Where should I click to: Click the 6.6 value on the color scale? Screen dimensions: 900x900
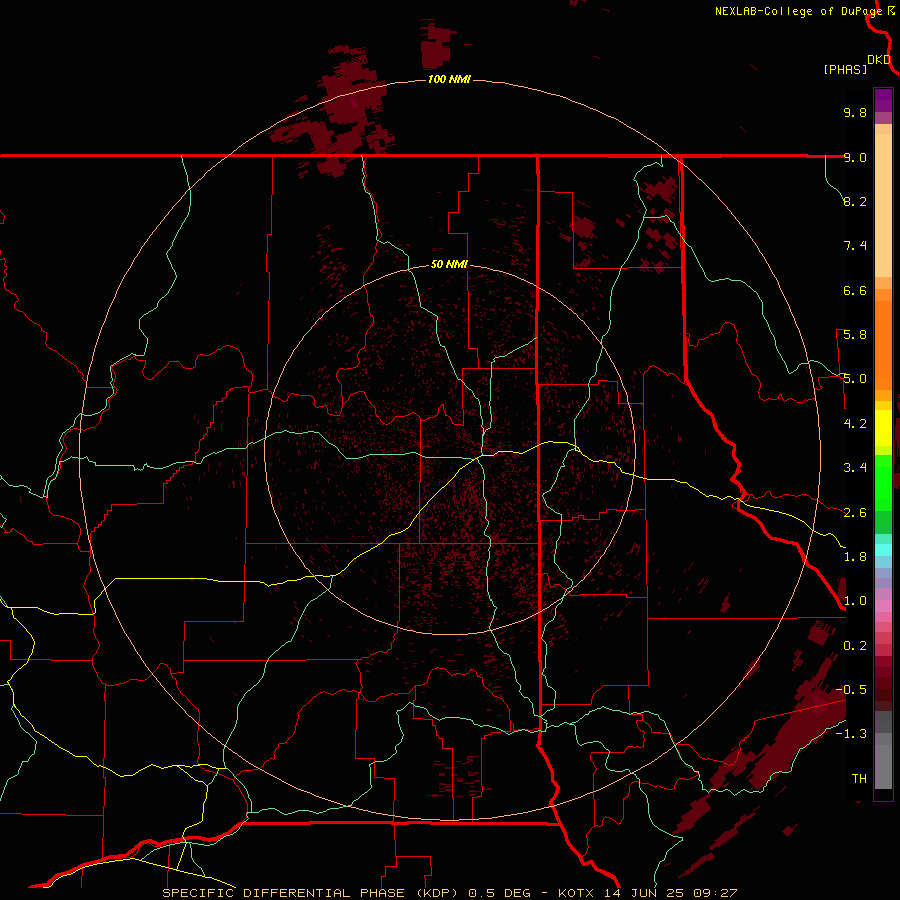point(855,290)
